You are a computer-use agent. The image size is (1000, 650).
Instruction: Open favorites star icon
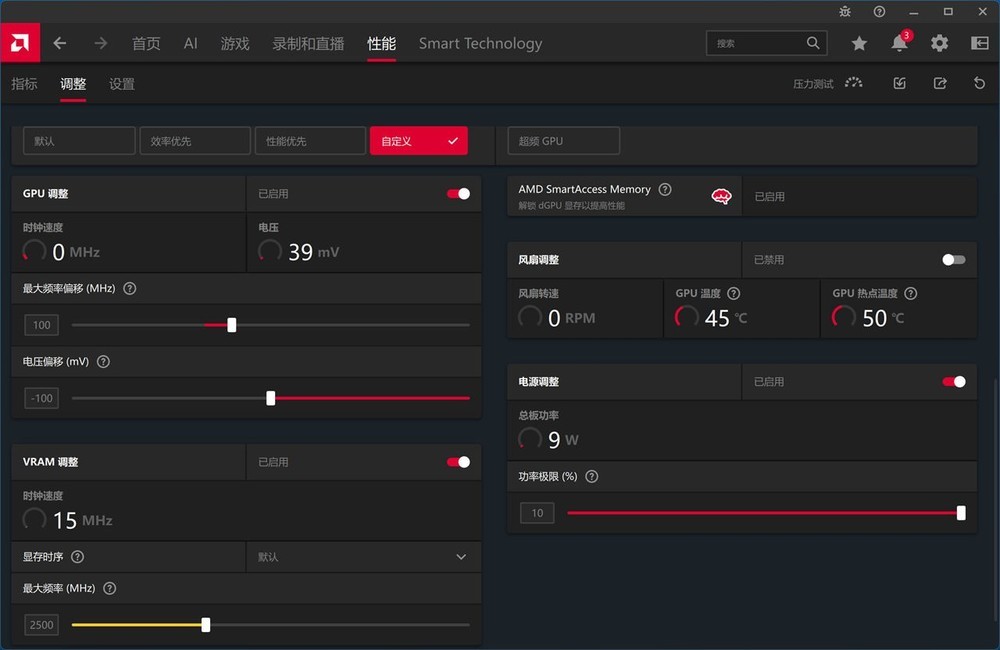point(859,43)
